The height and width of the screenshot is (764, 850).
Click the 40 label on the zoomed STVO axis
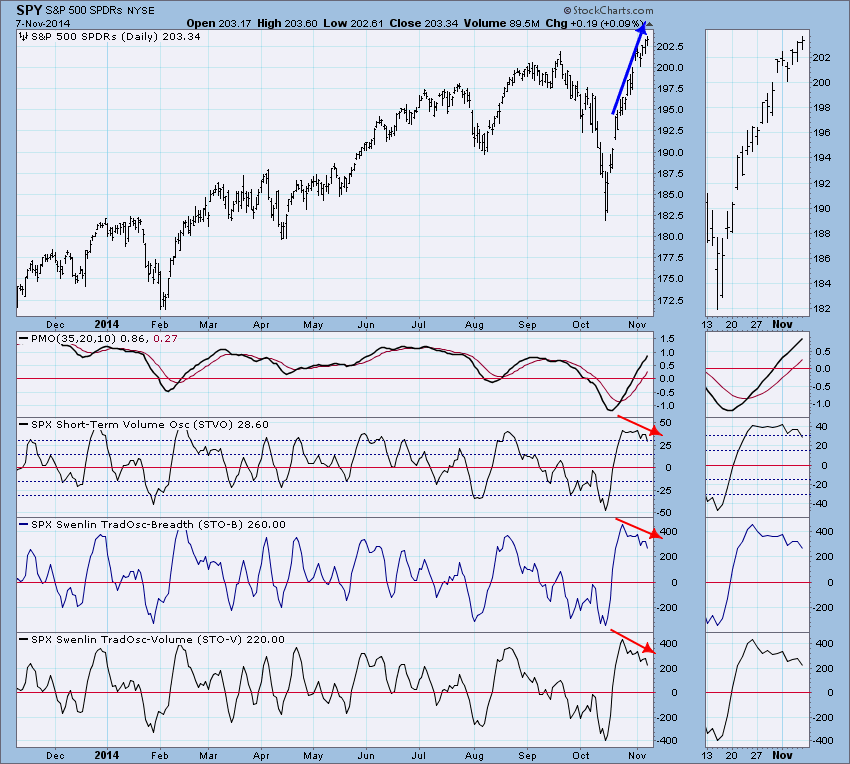[821, 427]
